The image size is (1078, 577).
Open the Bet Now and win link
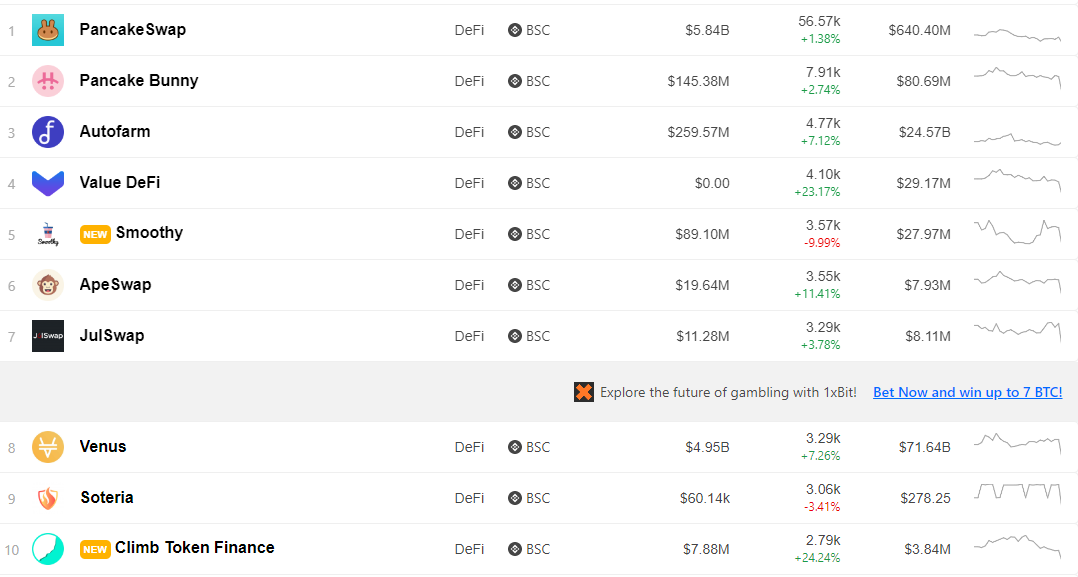[967, 392]
